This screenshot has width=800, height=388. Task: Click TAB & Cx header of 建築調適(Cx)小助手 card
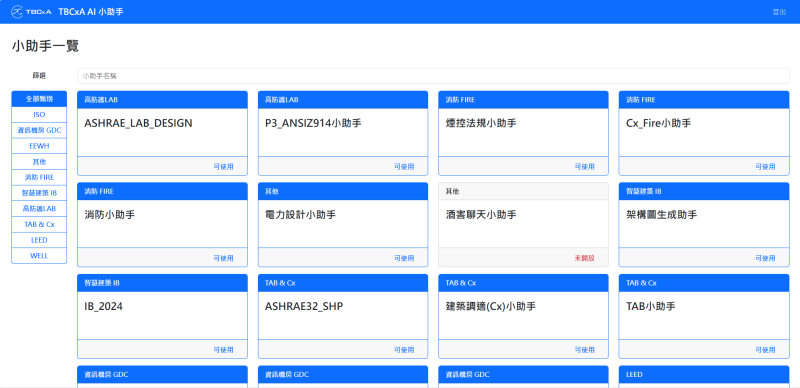[x=523, y=283]
